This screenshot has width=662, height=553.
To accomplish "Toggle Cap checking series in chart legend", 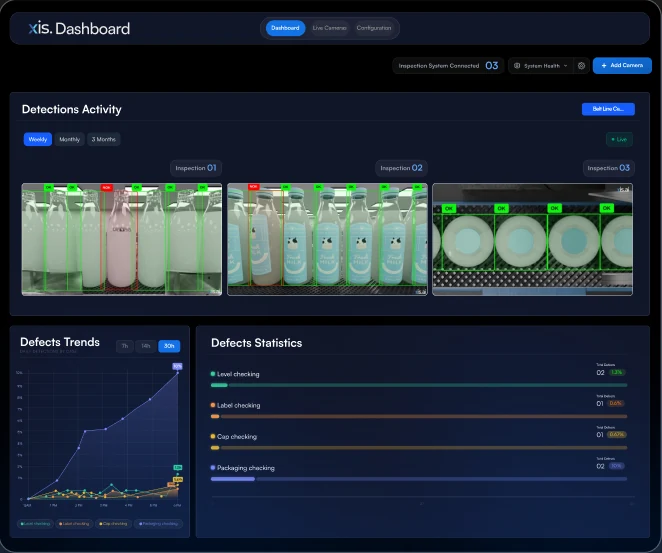I will [x=113, y=524].
